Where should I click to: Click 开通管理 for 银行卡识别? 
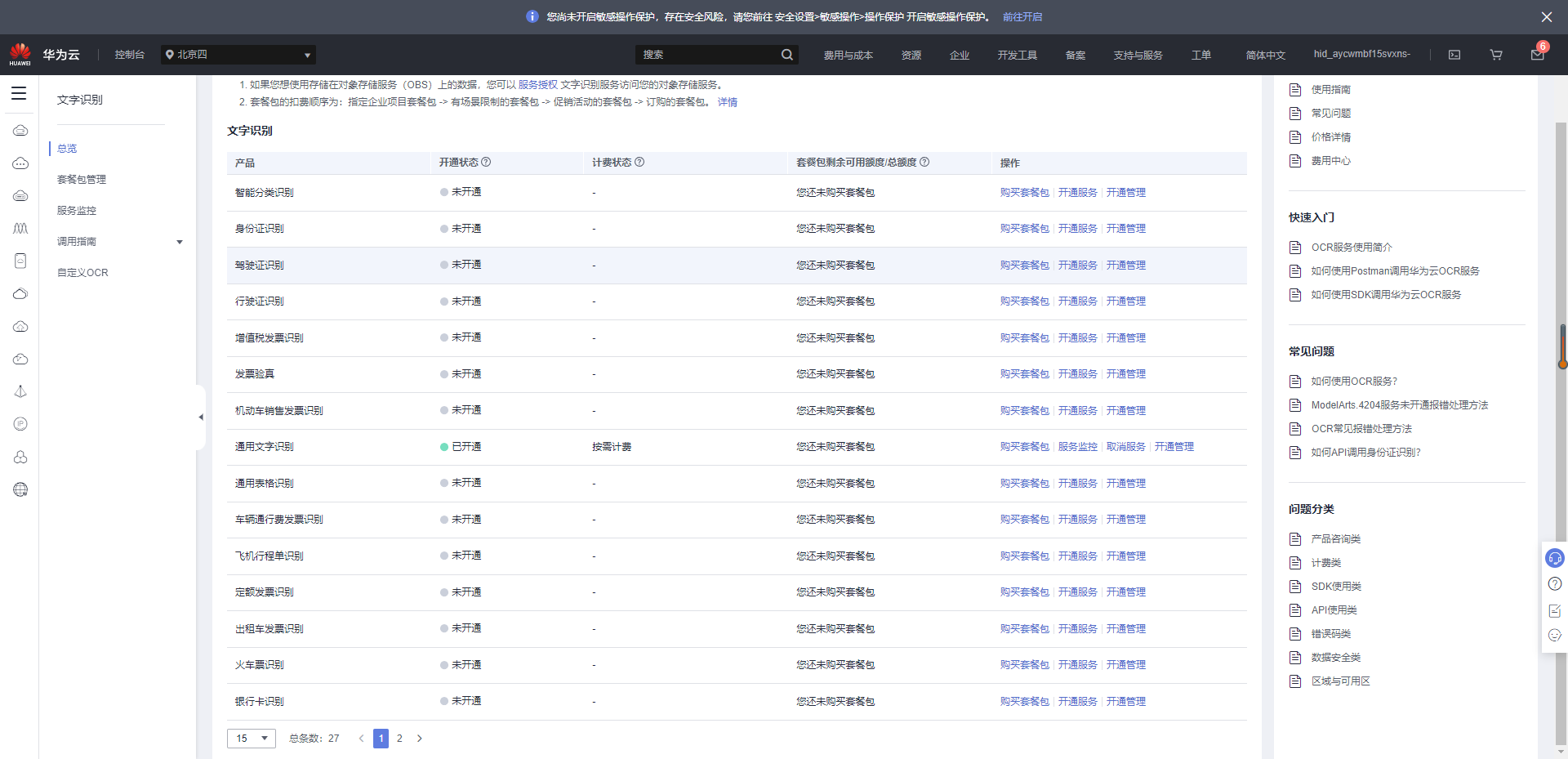coord(1125,702)
